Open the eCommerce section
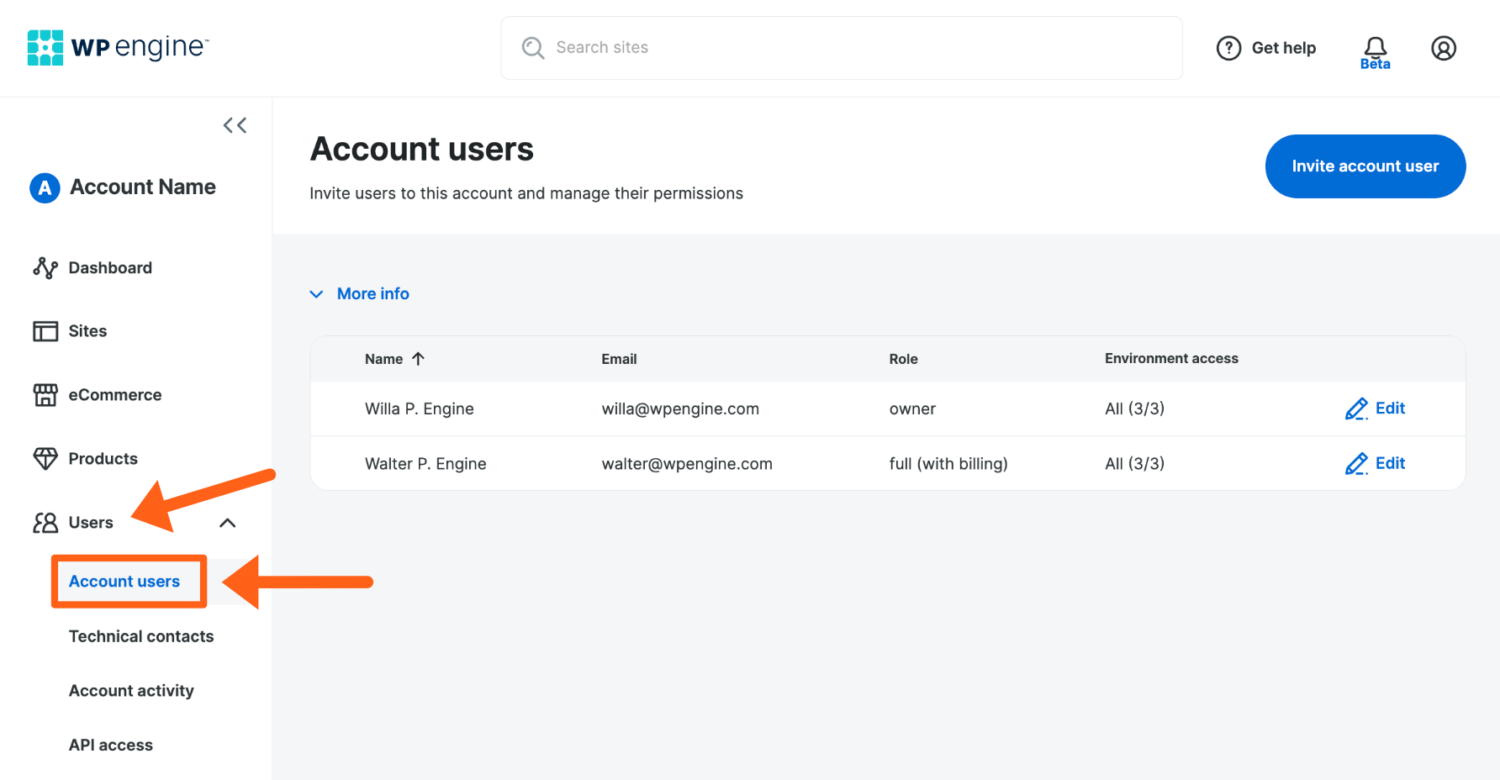This screenshot has width=1500, height=780. click(x=115, y=394)
